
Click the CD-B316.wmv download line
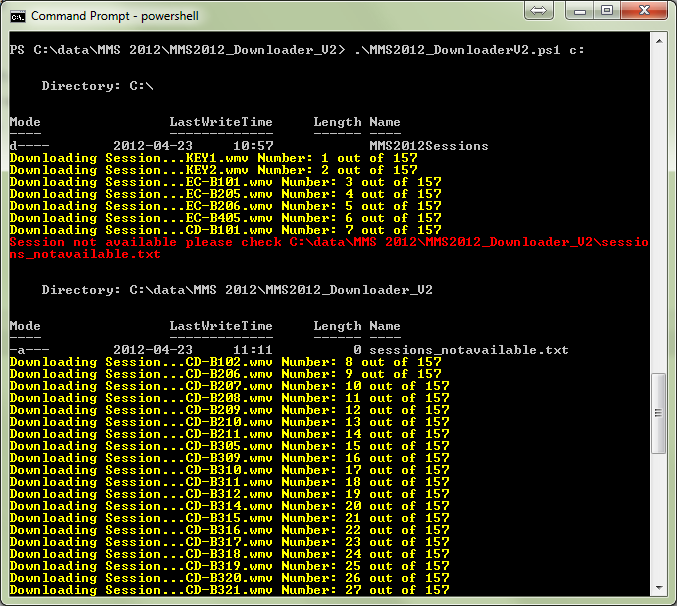click(x=230, y=530)
